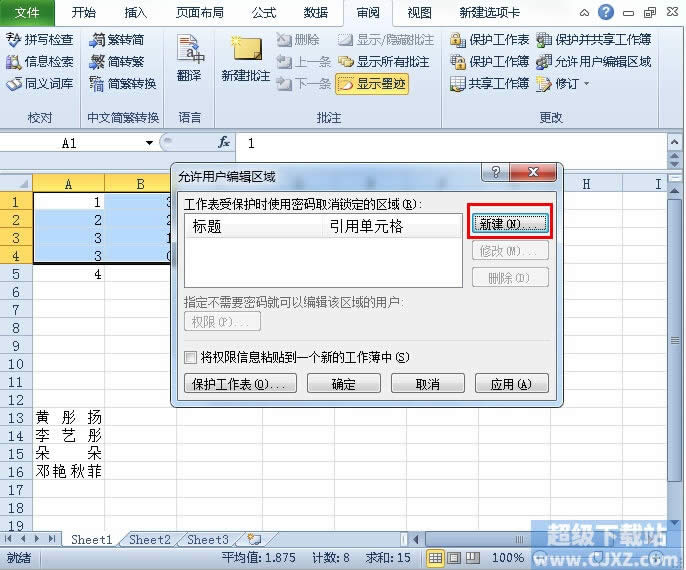Toggle 显示/隐藏批注
686x570 pixels.
[385, 40]
